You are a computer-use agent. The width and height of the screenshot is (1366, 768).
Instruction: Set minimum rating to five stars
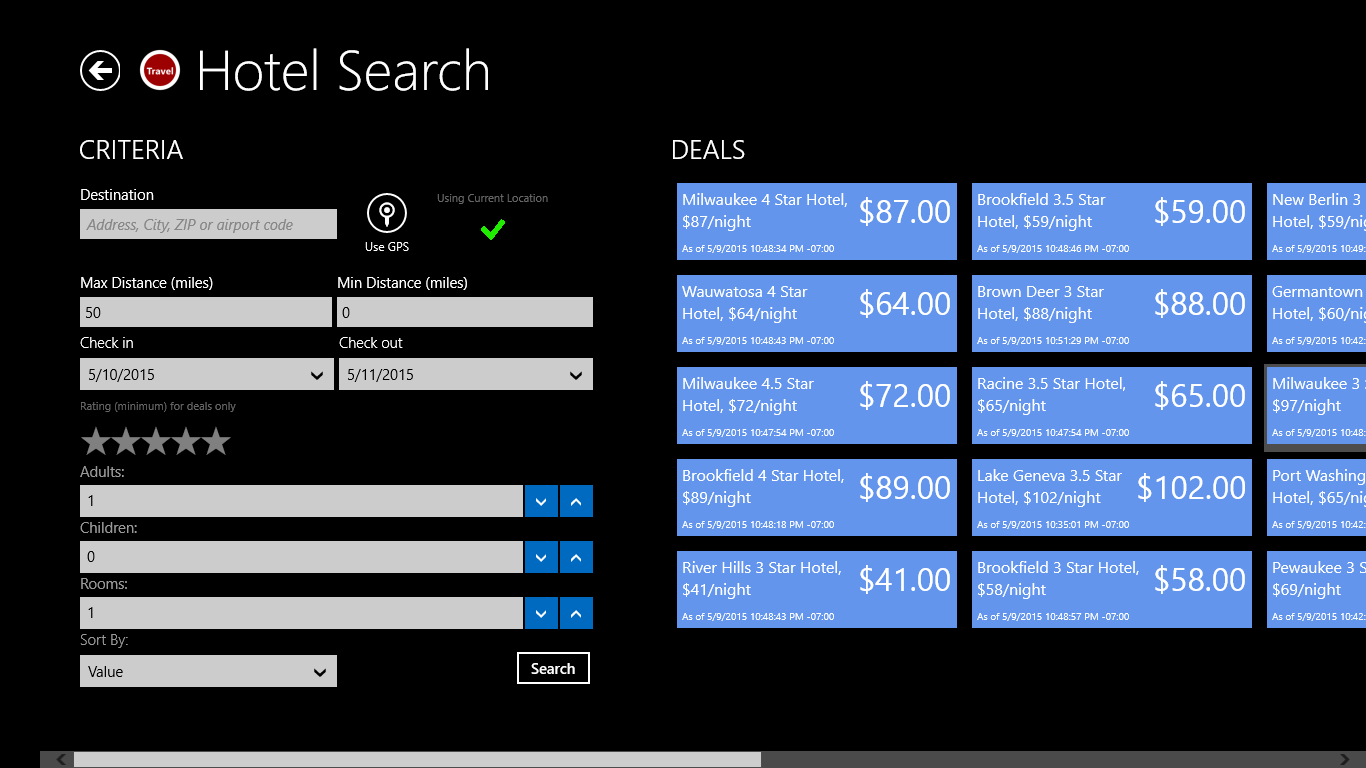pos(216,441)
